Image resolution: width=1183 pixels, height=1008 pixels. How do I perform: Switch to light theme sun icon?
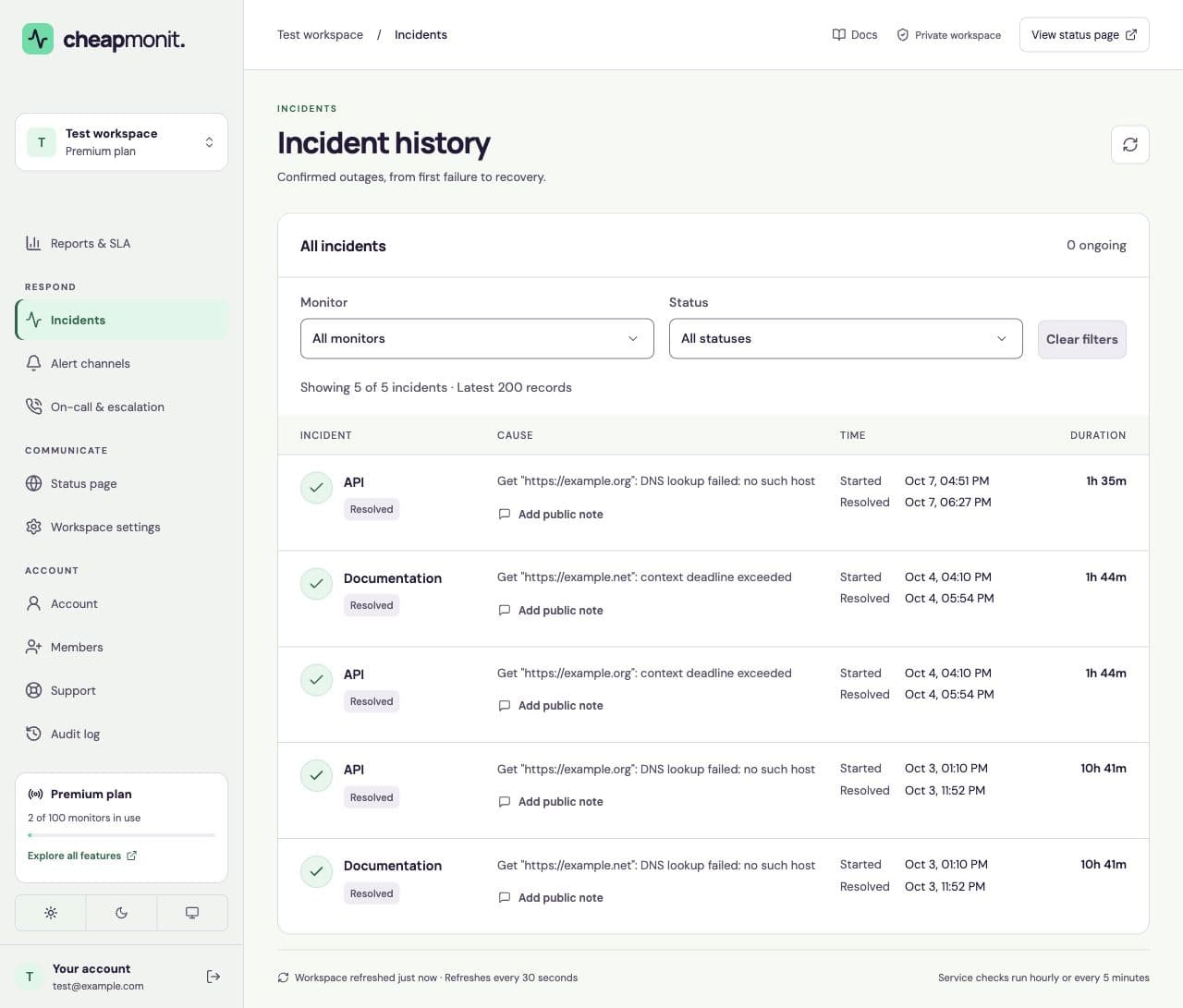[x=51, y=913]
